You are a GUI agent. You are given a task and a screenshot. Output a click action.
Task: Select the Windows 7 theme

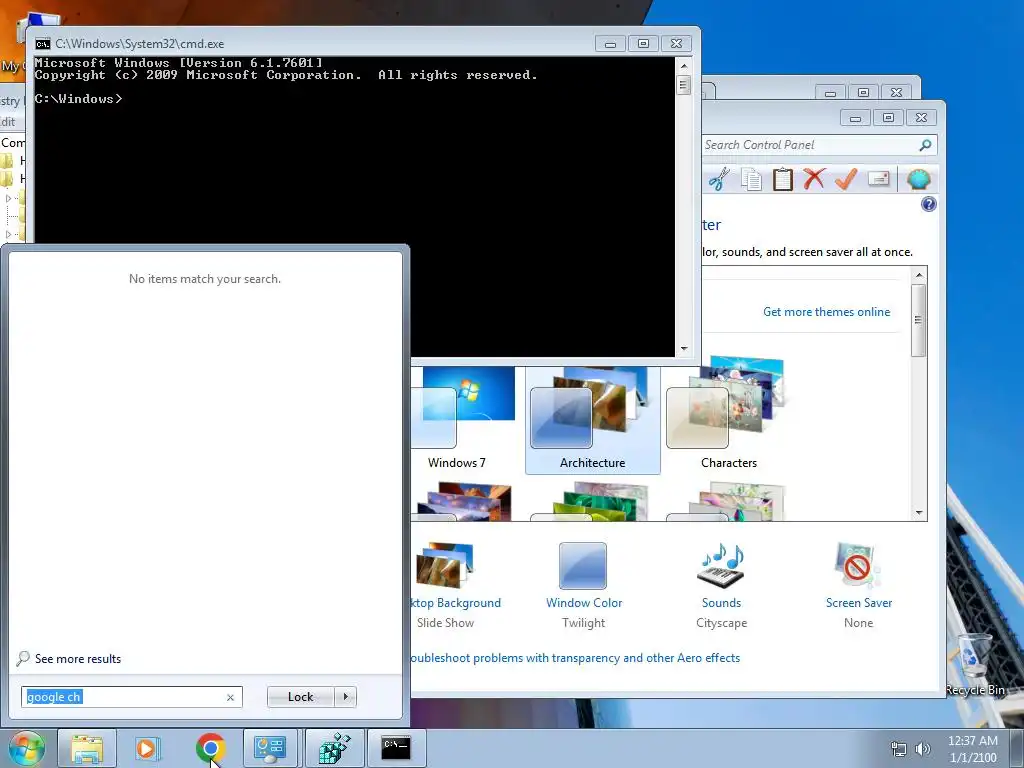463,419
